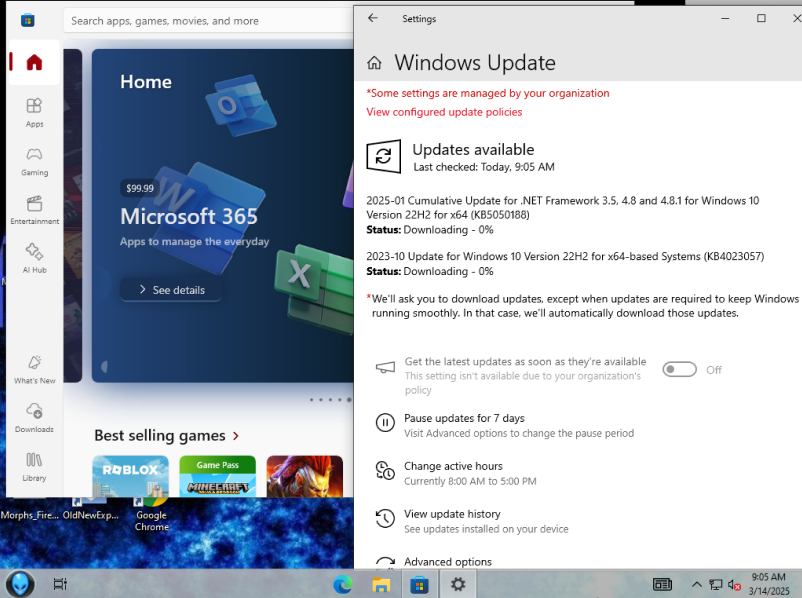This screenshot has height=598, width=802.
Task: Open Task View on the taskbar
Action: 60,584
